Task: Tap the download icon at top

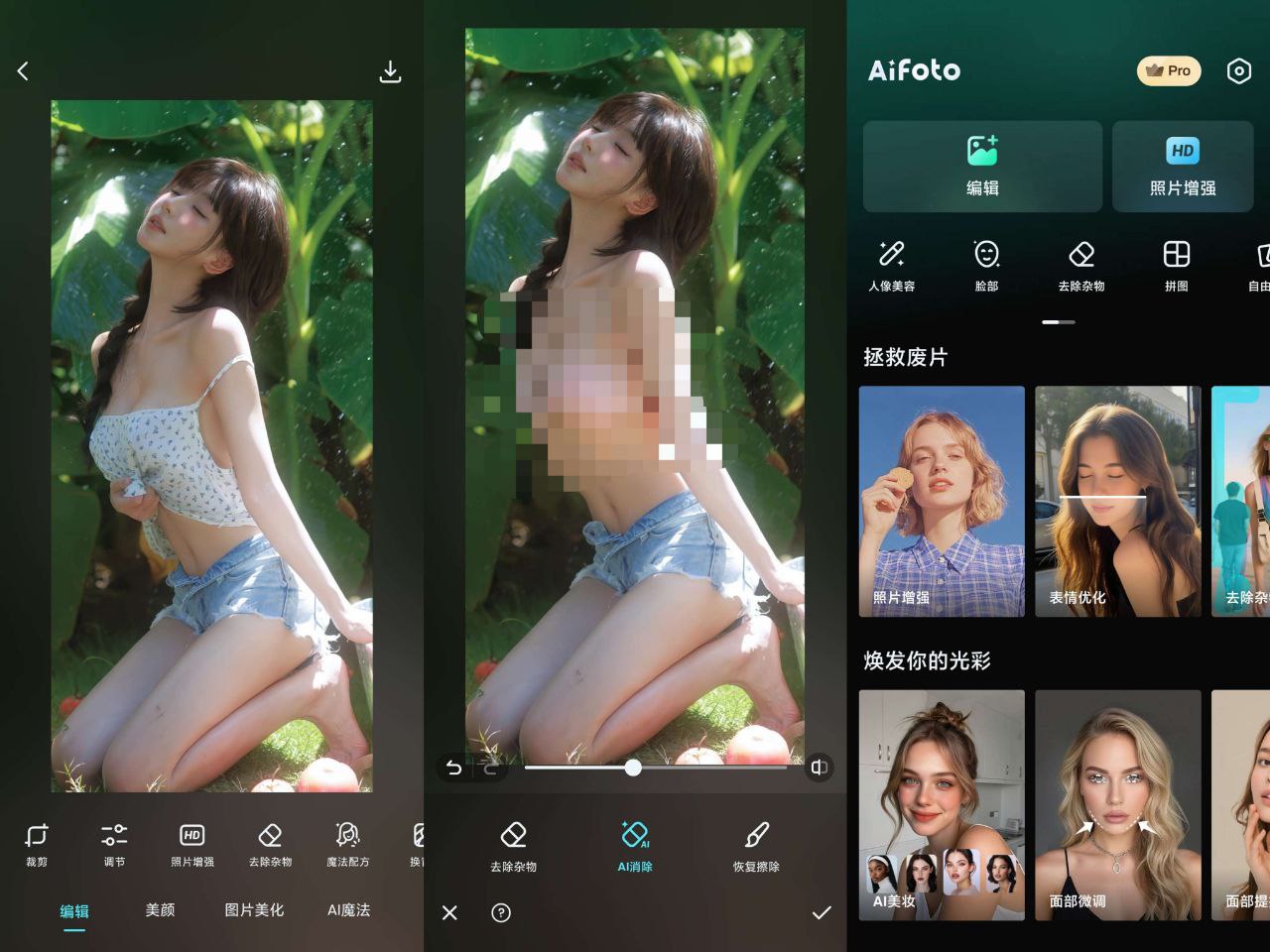Action: 390,71
